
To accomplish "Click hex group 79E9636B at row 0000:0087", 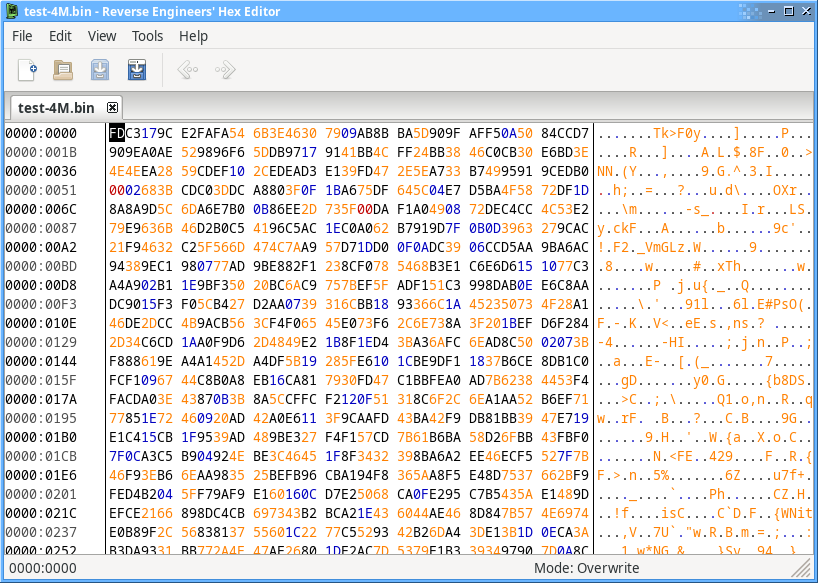I will point(141,228).
